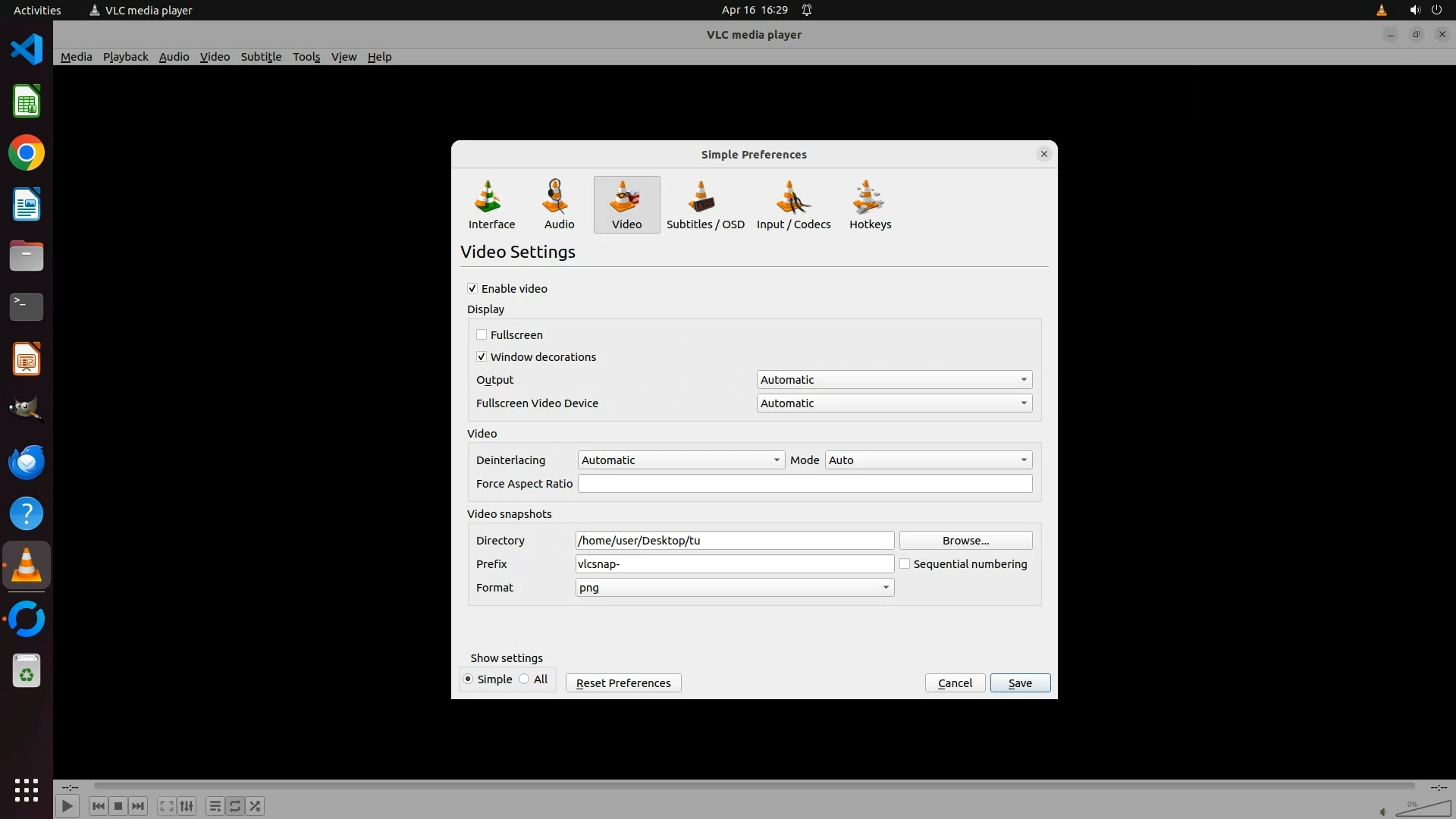Open the Deinterlacing combo box
The image size is (1456, 819).
[680, 460]
